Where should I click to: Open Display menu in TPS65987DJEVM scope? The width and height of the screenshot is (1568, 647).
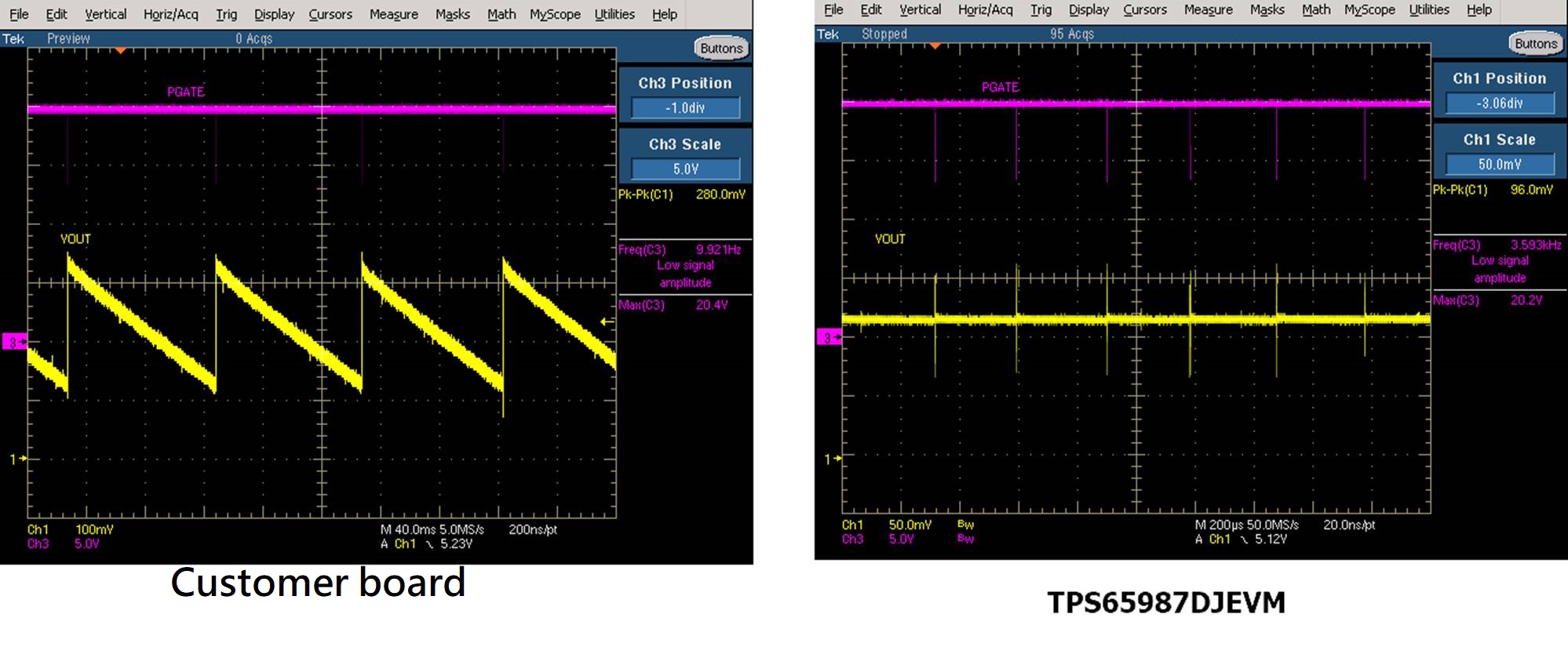pos(1088,9)
